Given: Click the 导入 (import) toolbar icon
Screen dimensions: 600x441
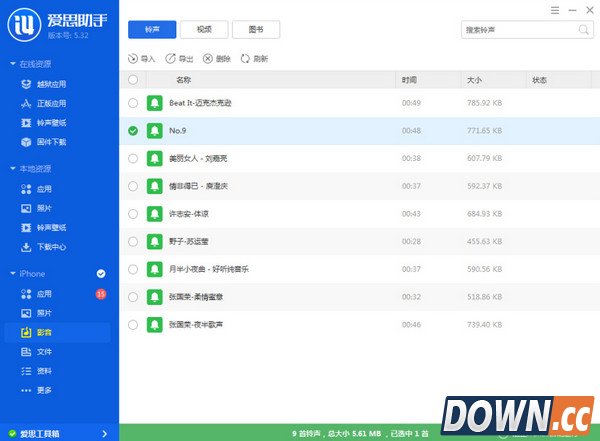Looking at the screenshot, I should (x=135, y=59).
